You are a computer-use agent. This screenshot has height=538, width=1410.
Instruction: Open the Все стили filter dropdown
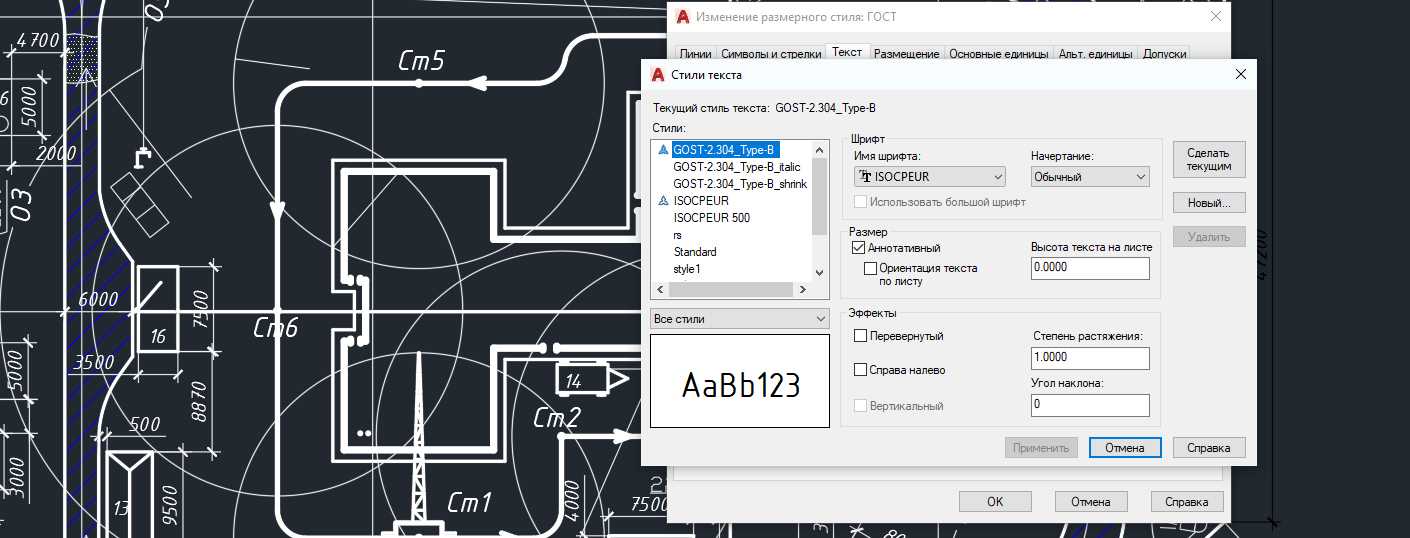click(x=740, y=319)
